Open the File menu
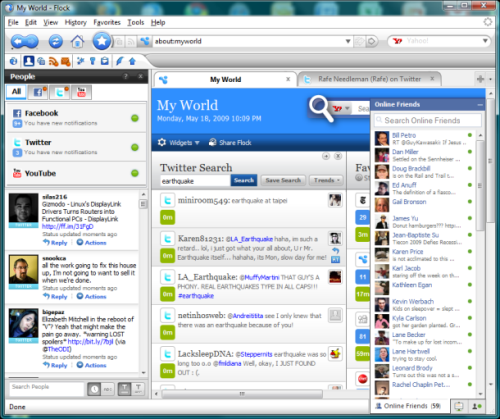Screen dimensions: 500x419 pos(13,22)
